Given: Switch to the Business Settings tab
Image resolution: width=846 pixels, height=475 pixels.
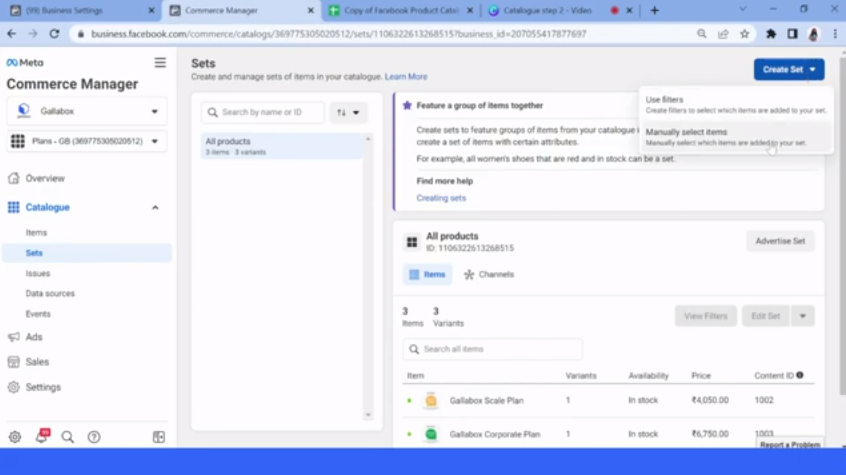Looking at the screenshot, I should point(81,10).
